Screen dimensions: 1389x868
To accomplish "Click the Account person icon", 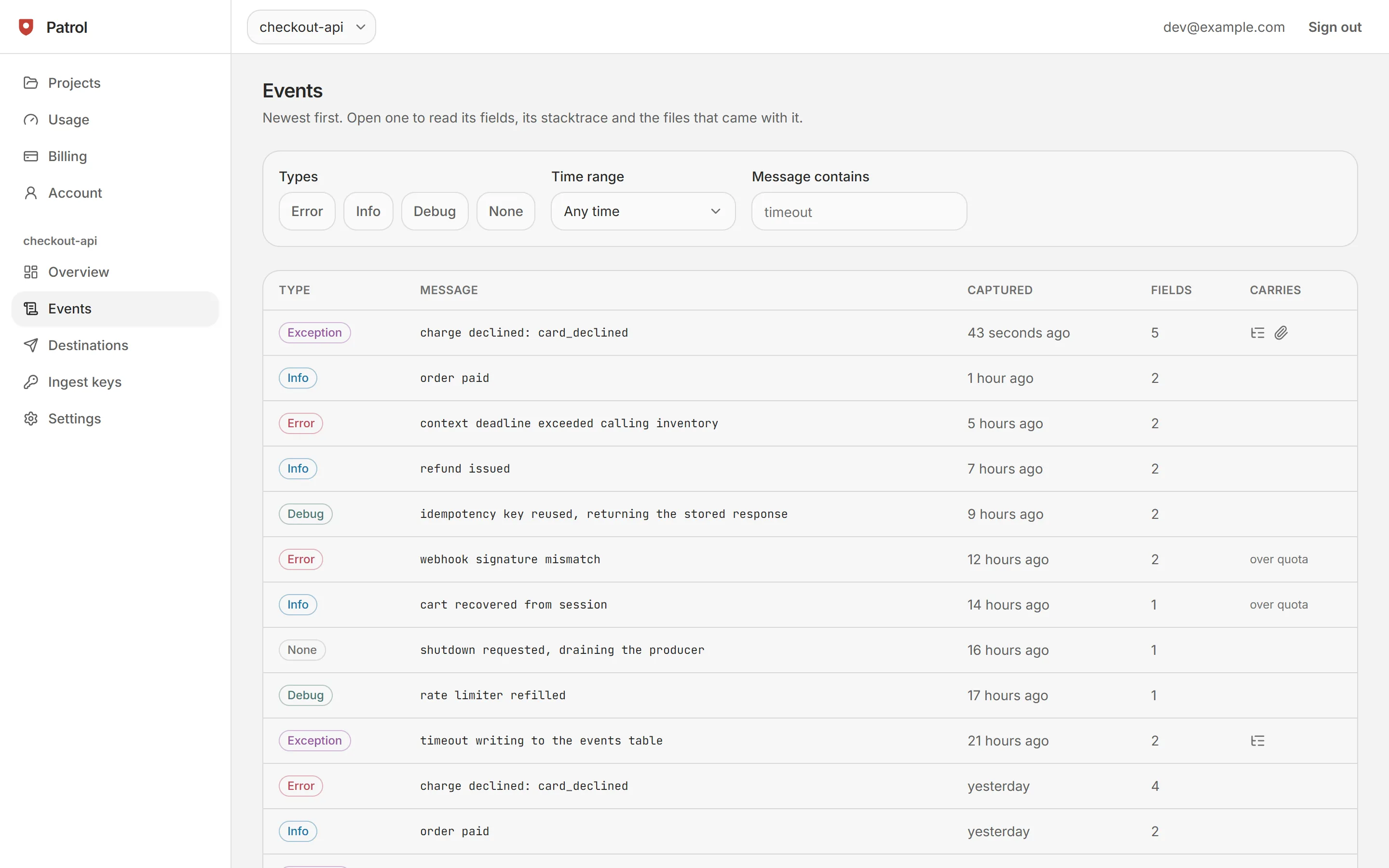I will [31, 193].
